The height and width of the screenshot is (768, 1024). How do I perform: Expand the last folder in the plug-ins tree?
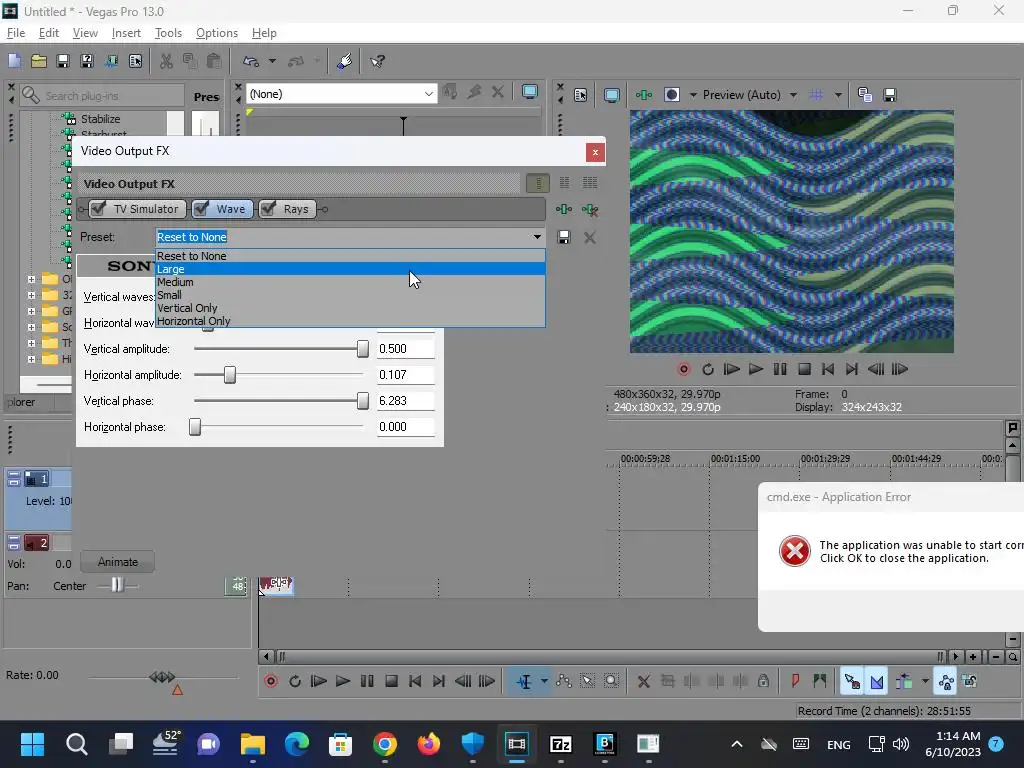(x=31, y=359)
